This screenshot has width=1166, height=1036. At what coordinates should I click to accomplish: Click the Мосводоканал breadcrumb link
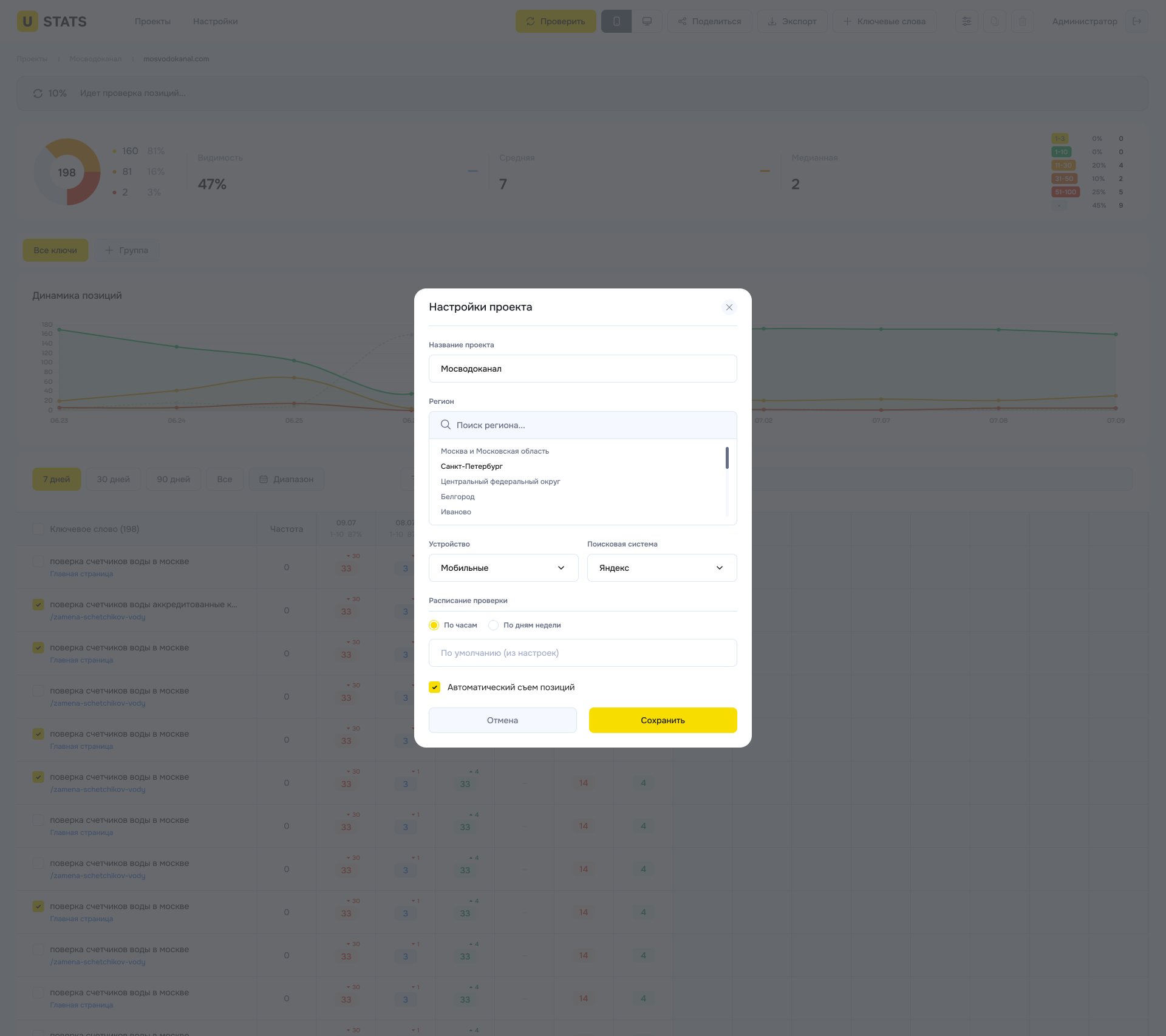tap(95, 59)
